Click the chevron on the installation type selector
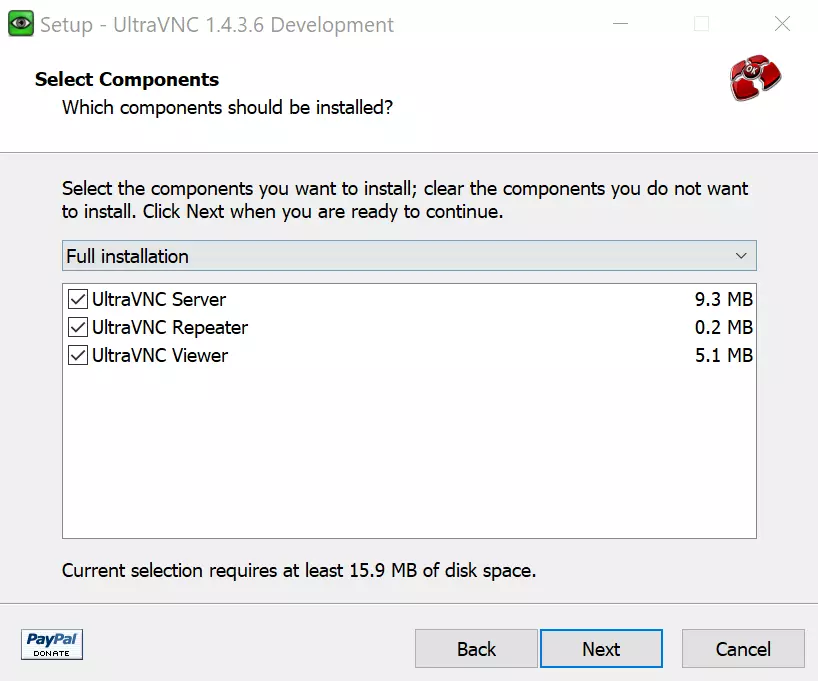 tap(741, 256)
